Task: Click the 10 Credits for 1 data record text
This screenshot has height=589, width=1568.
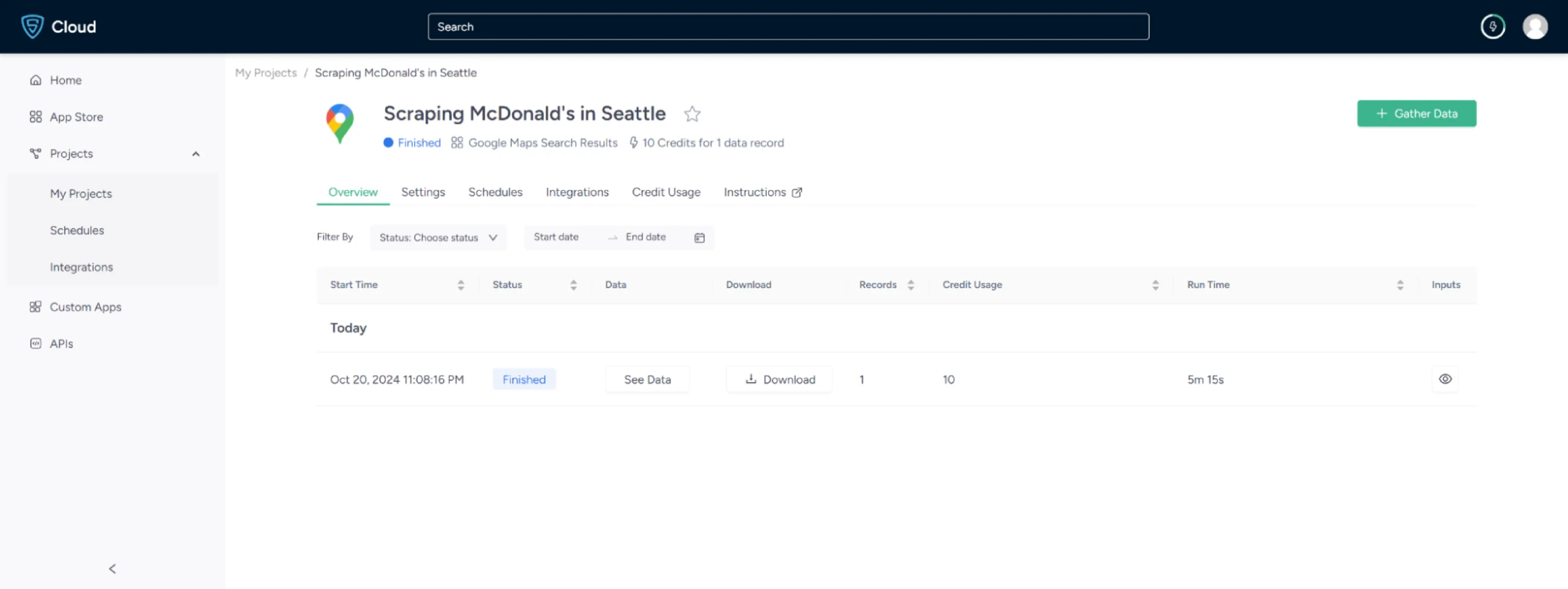Action: [x=713, y=143]
